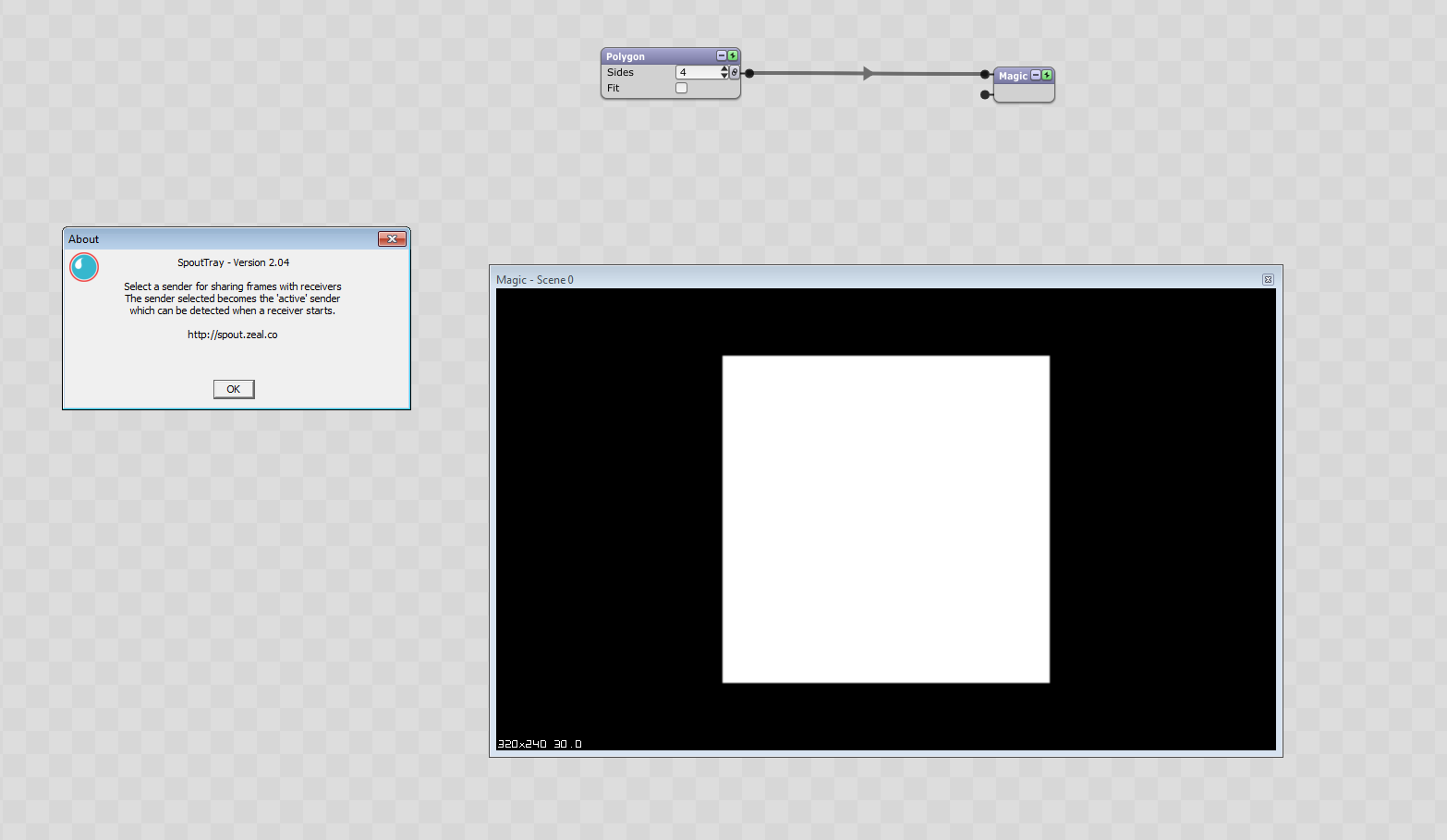Screen dimensions: 1447x840
Task: Collapse the Polygon module with minus icon
Action: point(722,55)
